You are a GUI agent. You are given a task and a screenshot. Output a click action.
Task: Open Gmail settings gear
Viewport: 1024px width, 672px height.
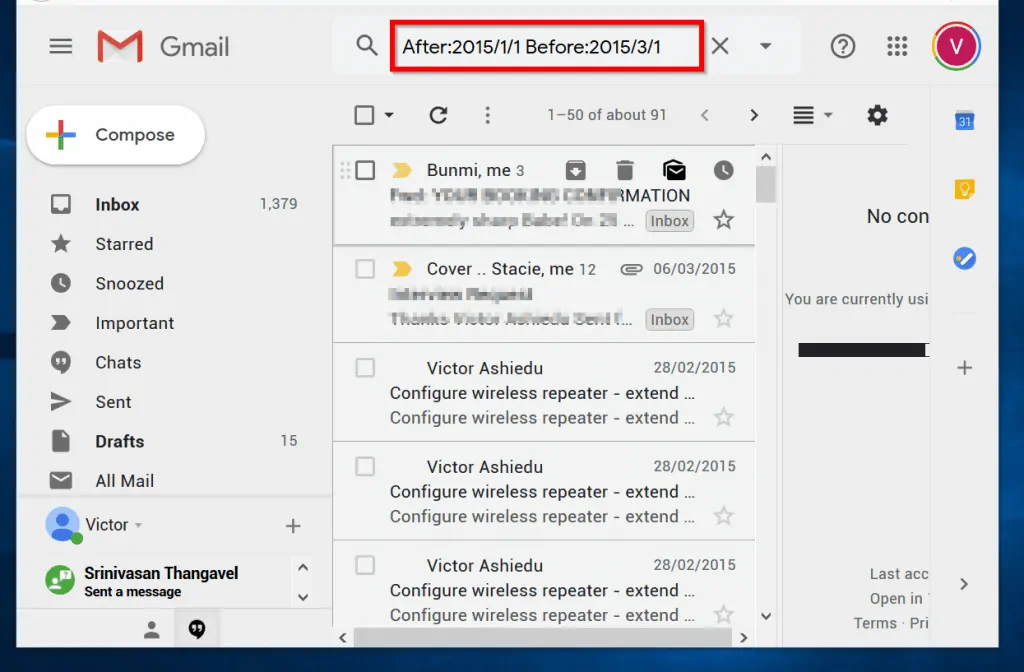coord(877,115)
